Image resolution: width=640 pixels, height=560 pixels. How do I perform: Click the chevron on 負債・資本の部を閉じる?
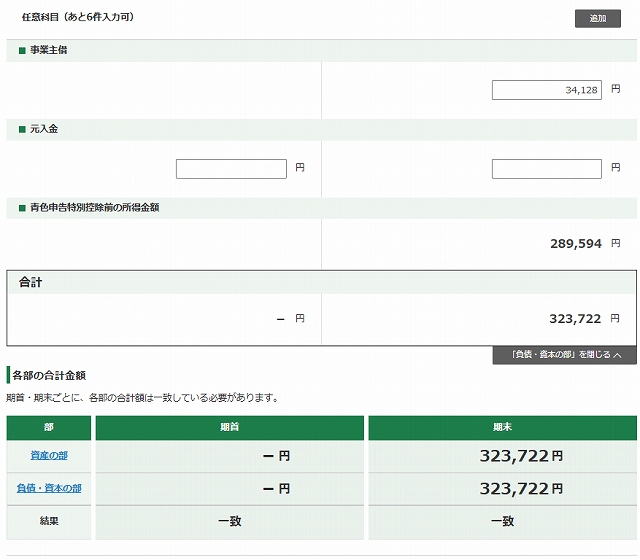coord(618,355)
